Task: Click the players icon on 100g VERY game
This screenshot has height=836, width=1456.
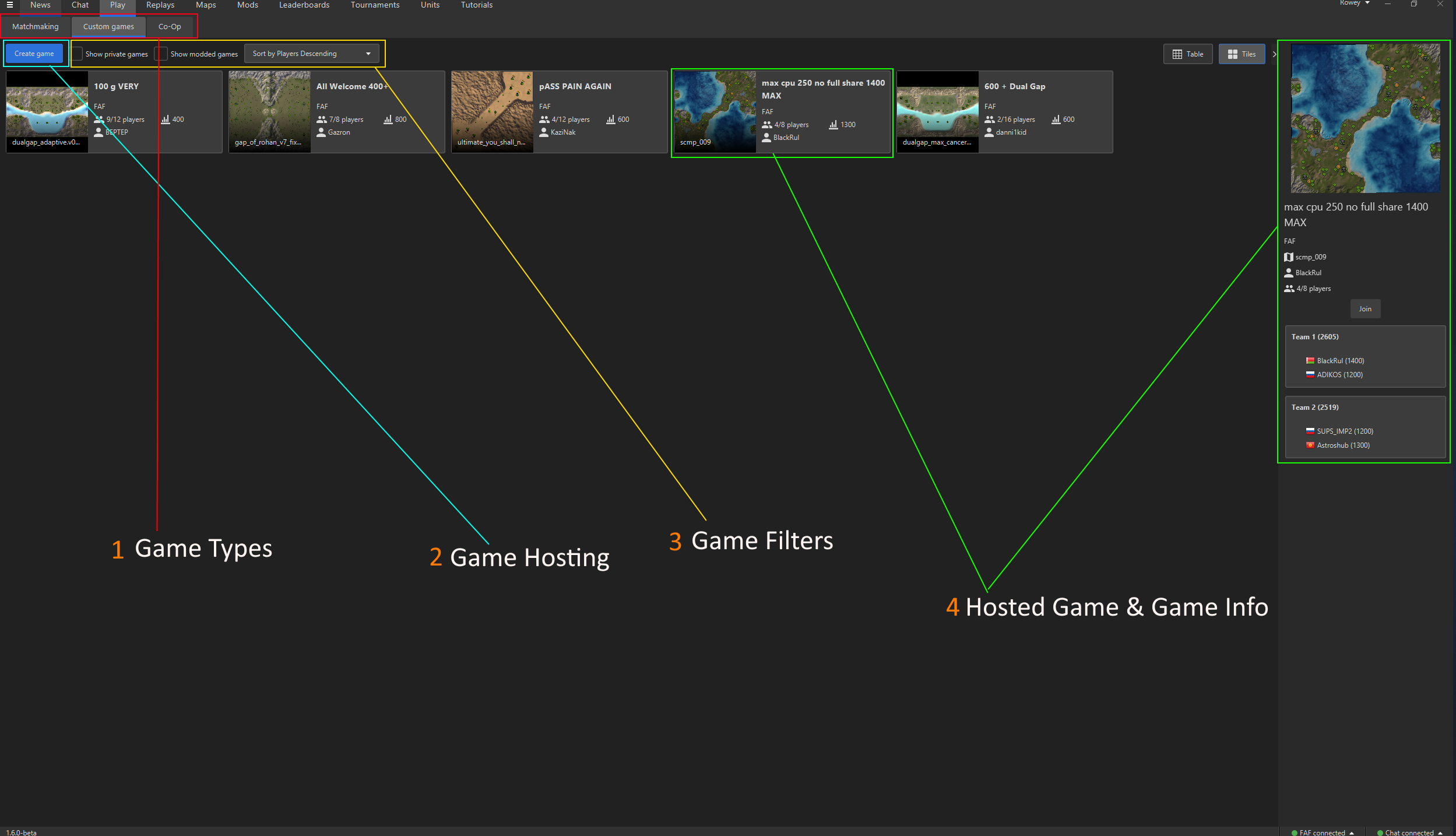Action: coord(99,119)
